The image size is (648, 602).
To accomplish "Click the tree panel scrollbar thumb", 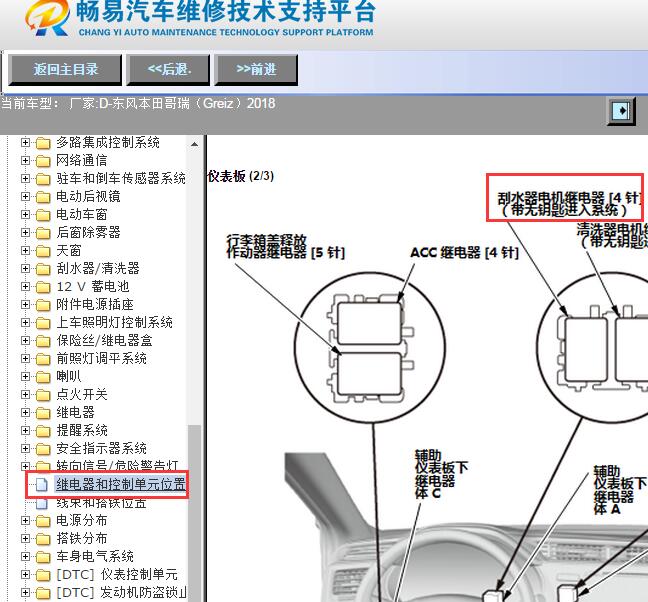I will [x=194, y=513].
